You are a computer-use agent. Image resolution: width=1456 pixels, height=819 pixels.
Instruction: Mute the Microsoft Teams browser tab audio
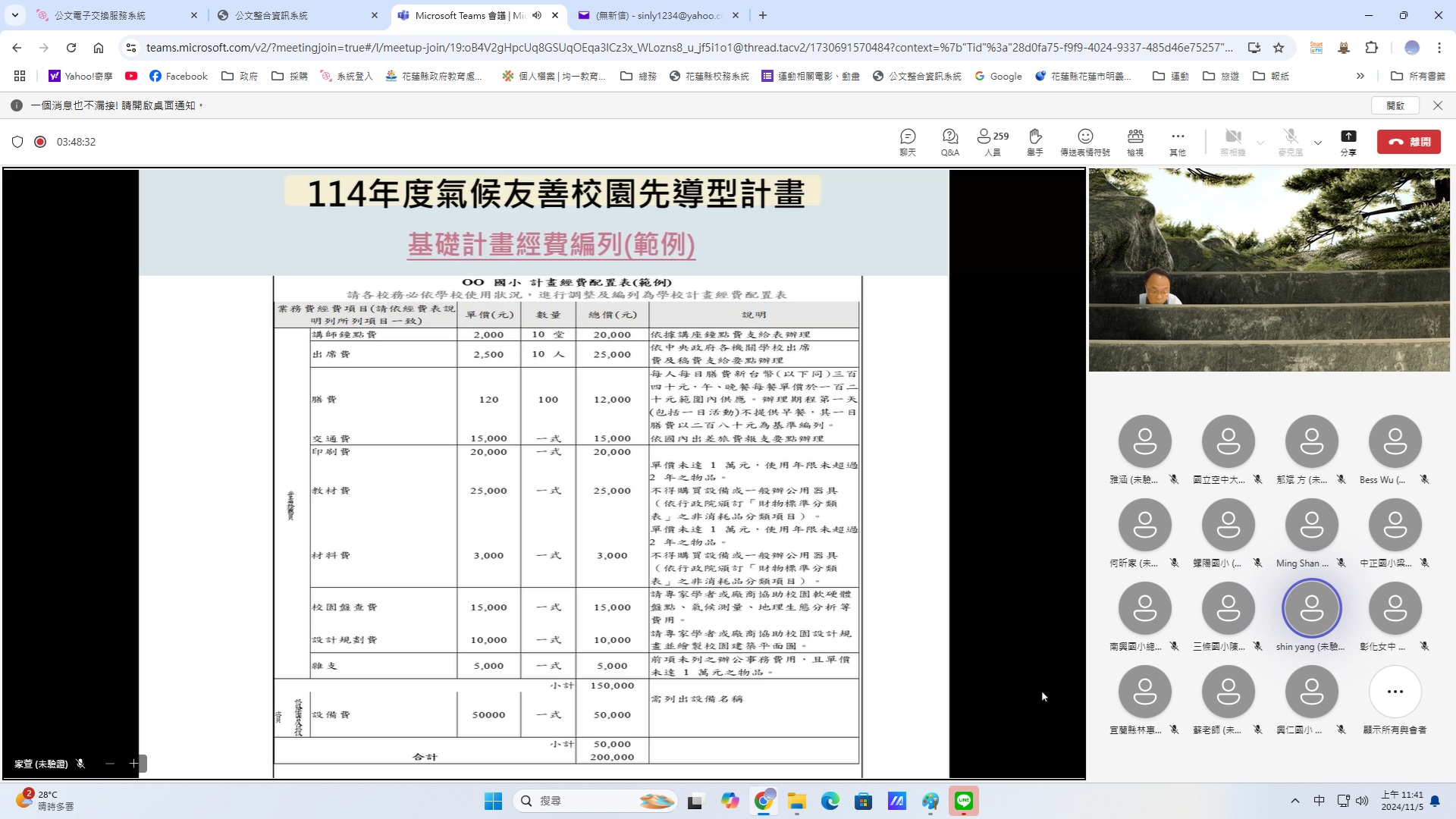tap(537, 15)
